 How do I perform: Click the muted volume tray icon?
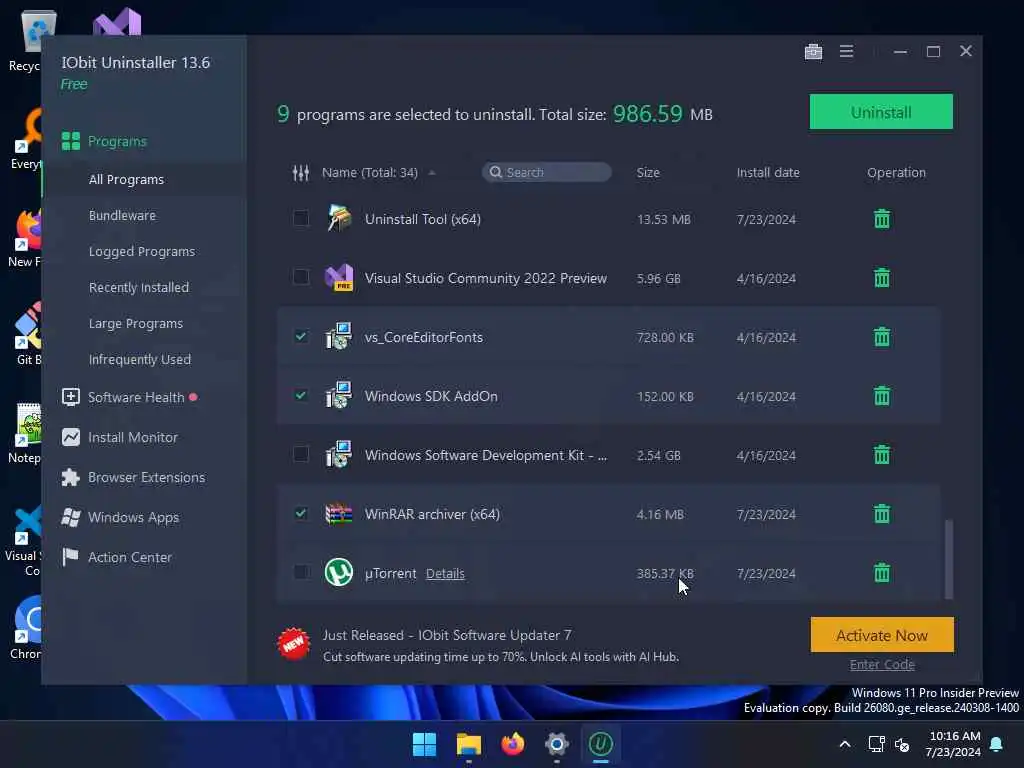pyautogui.click(x=902, y=744)
